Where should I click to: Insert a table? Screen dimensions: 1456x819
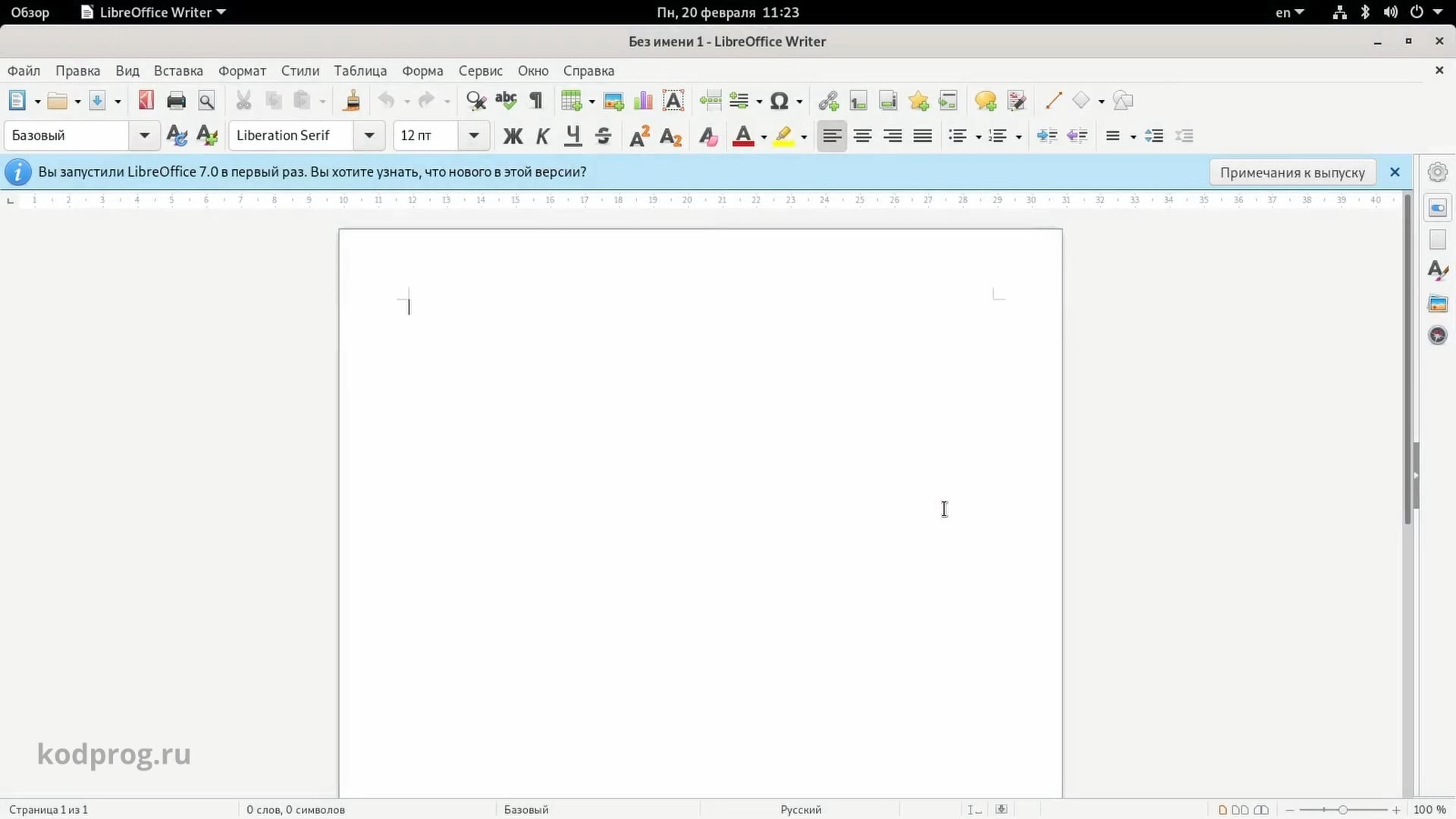(571, 101)
